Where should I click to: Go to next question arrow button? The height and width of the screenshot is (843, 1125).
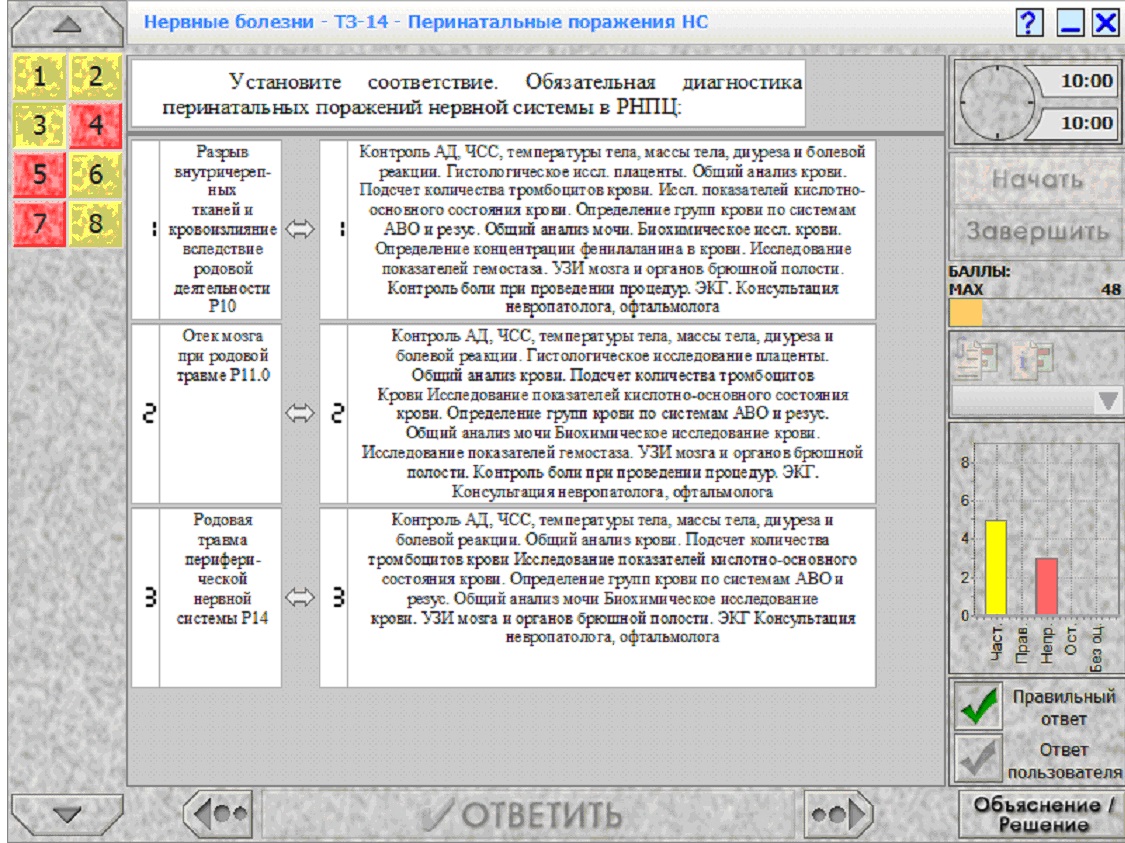[838, 814]
